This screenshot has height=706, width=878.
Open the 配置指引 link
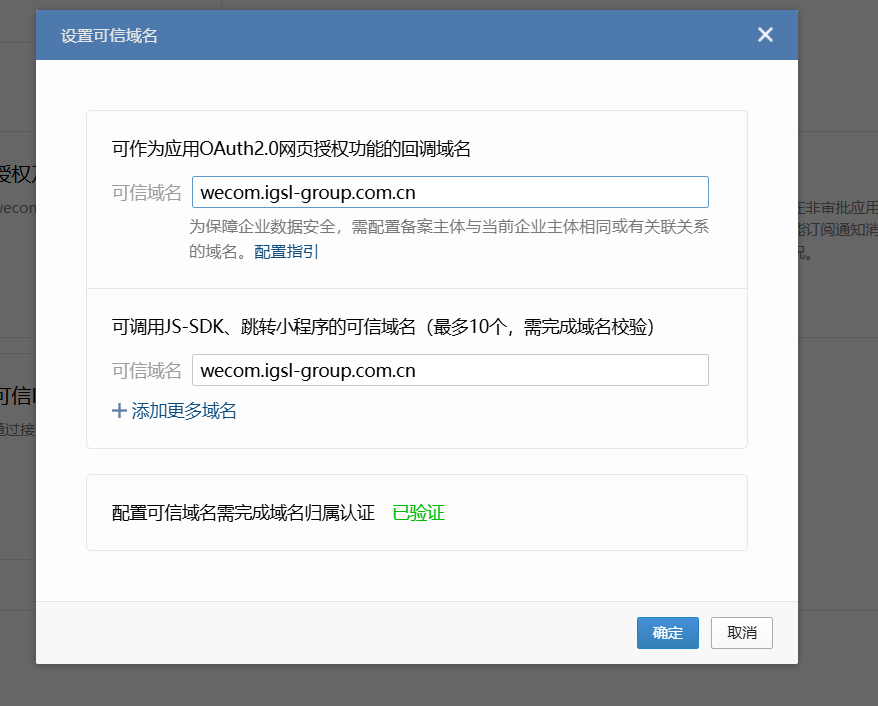tap(286, 251)
